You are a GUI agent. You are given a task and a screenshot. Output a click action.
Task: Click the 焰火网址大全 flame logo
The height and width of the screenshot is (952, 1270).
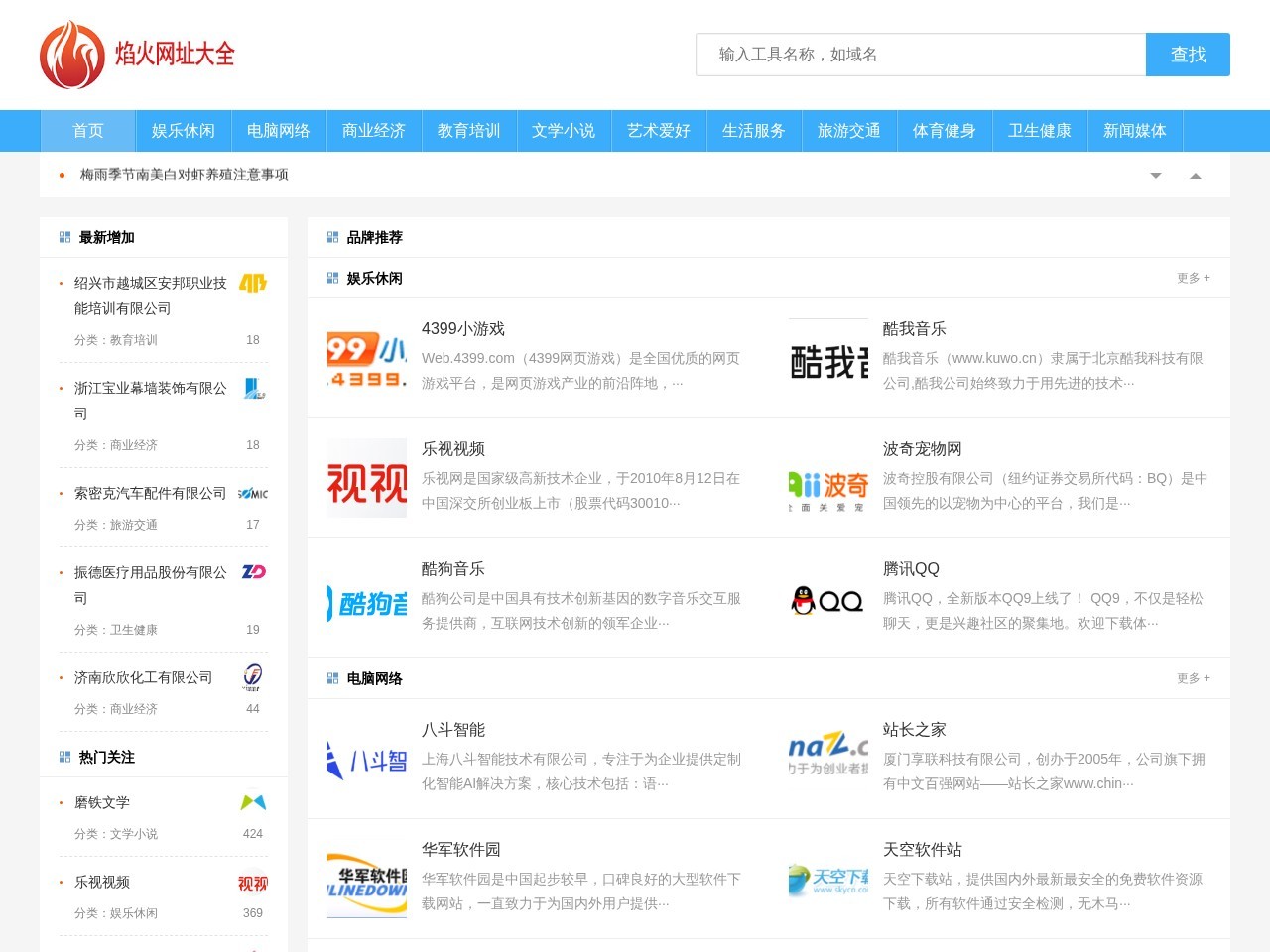(x=137, y=55)
